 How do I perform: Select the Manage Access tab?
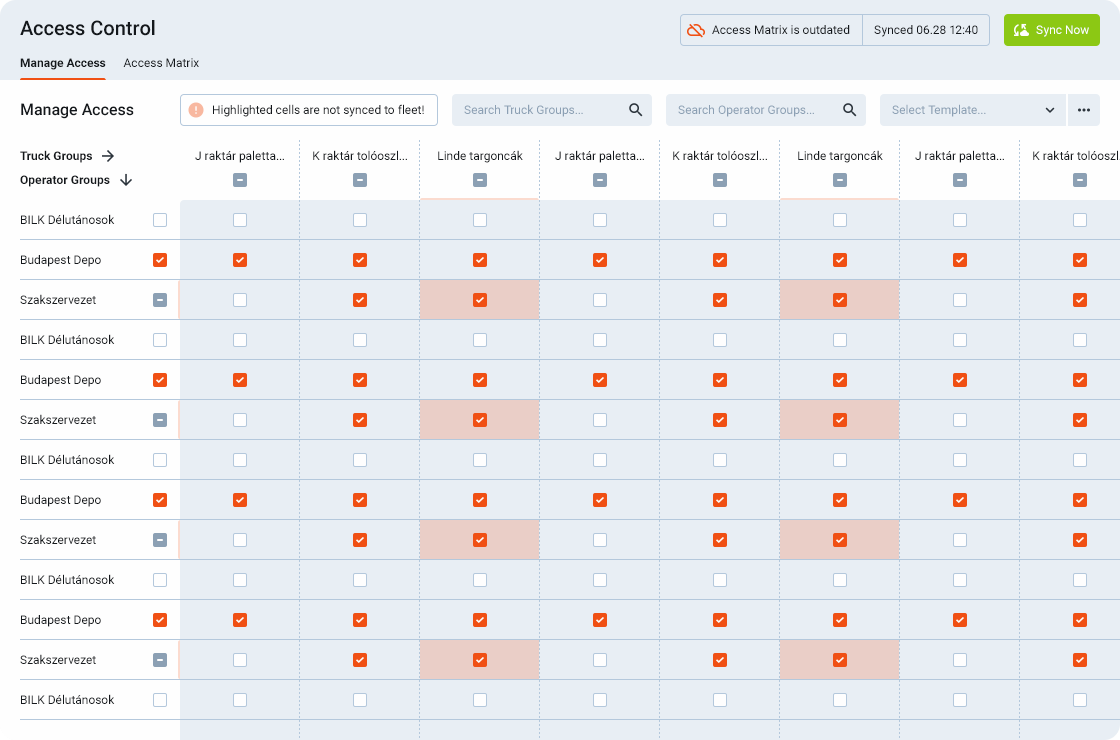pos(63,63)
